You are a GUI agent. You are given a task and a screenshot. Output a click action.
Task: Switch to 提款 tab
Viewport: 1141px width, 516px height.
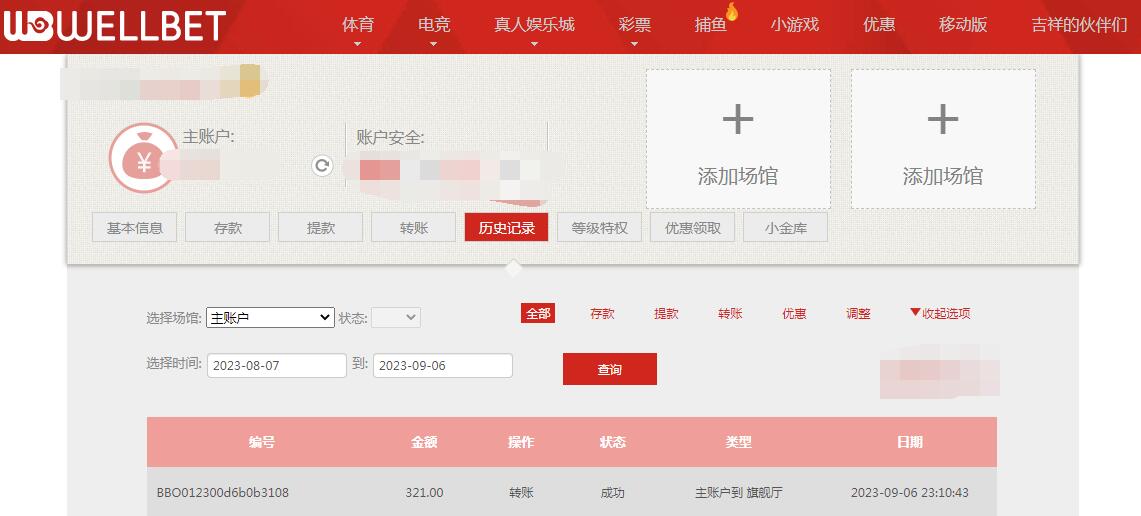[321, 228]
